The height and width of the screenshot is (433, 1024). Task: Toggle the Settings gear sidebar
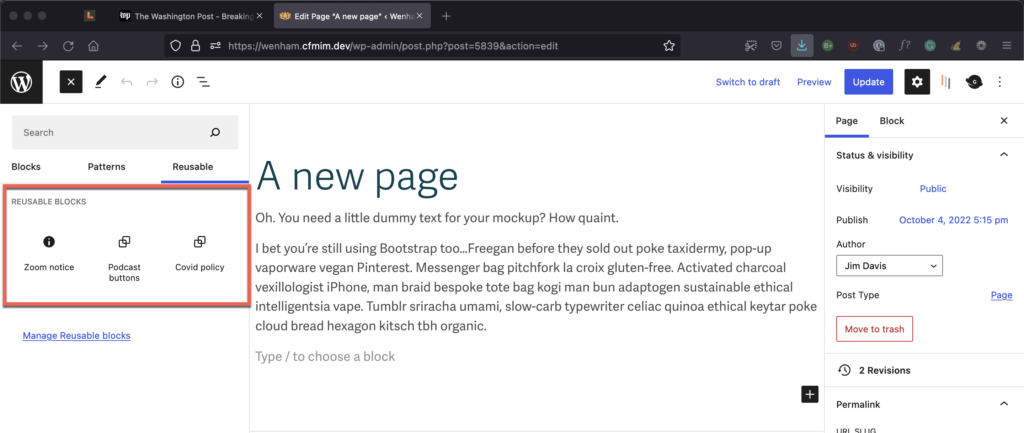click(917, 82)
